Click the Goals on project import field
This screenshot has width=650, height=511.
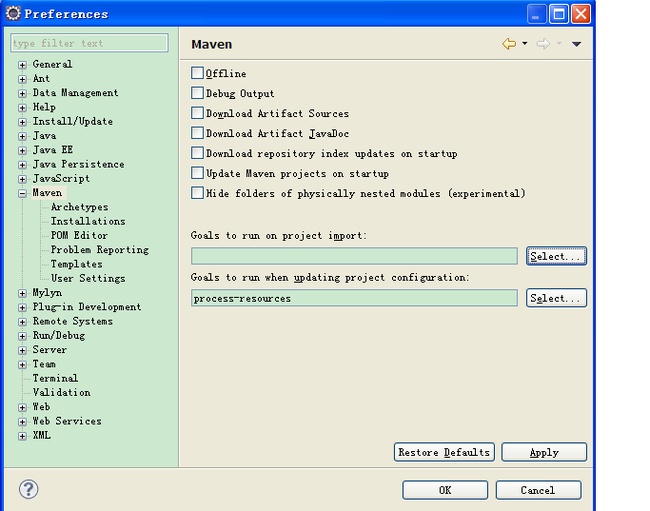point(354,256)
